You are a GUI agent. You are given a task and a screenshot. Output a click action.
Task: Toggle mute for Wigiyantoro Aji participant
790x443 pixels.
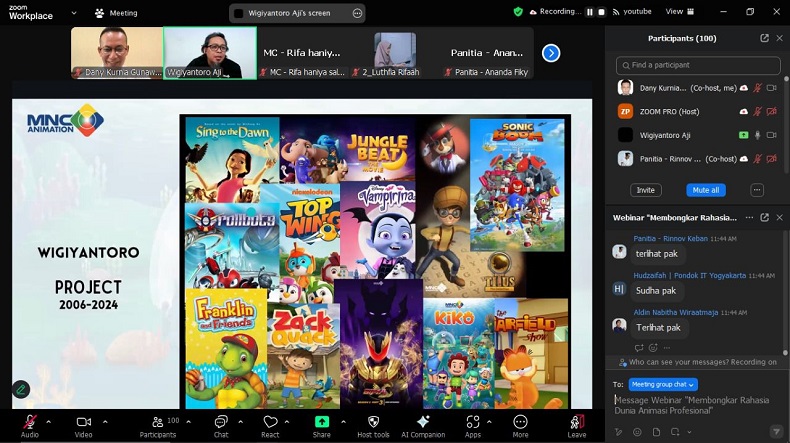757,135
